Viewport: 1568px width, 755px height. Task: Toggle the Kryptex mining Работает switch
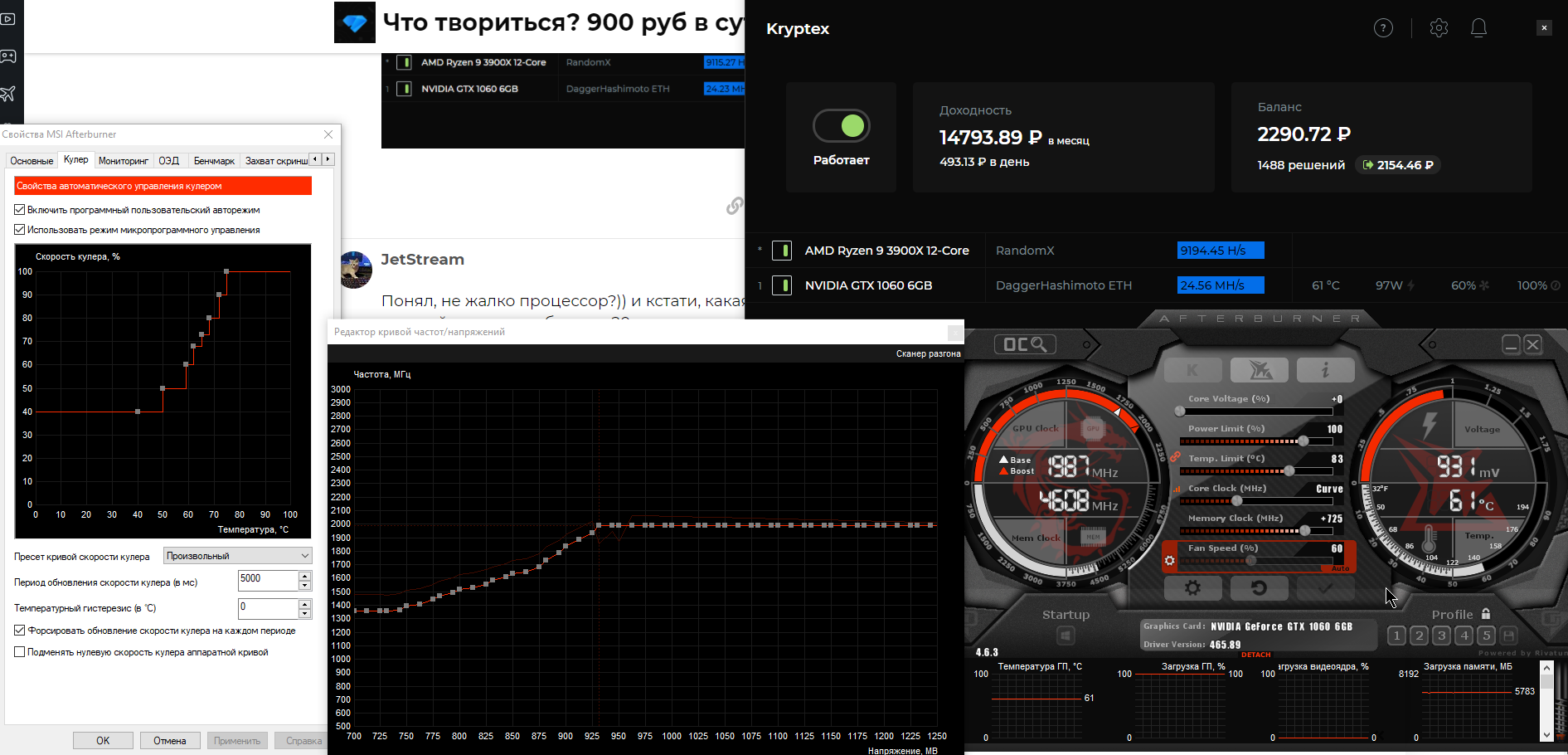click(x=841, y=126)
